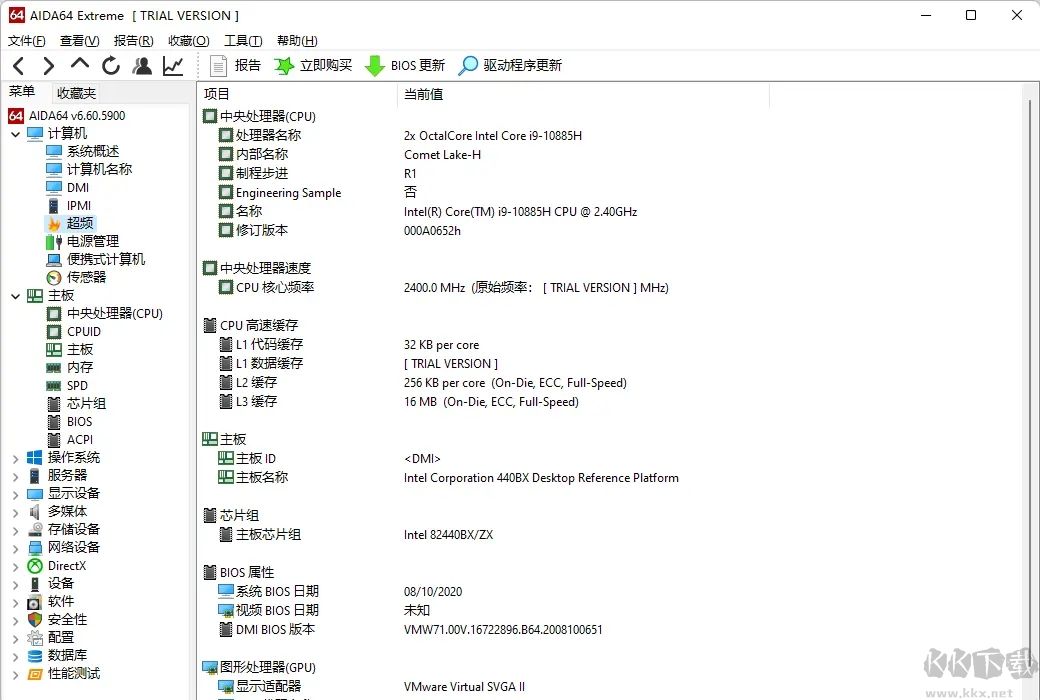Select the 超频 overclock sidebar item
This screenshot has height=700, width=1040.
pyautogui.click(x=80, y=223)
